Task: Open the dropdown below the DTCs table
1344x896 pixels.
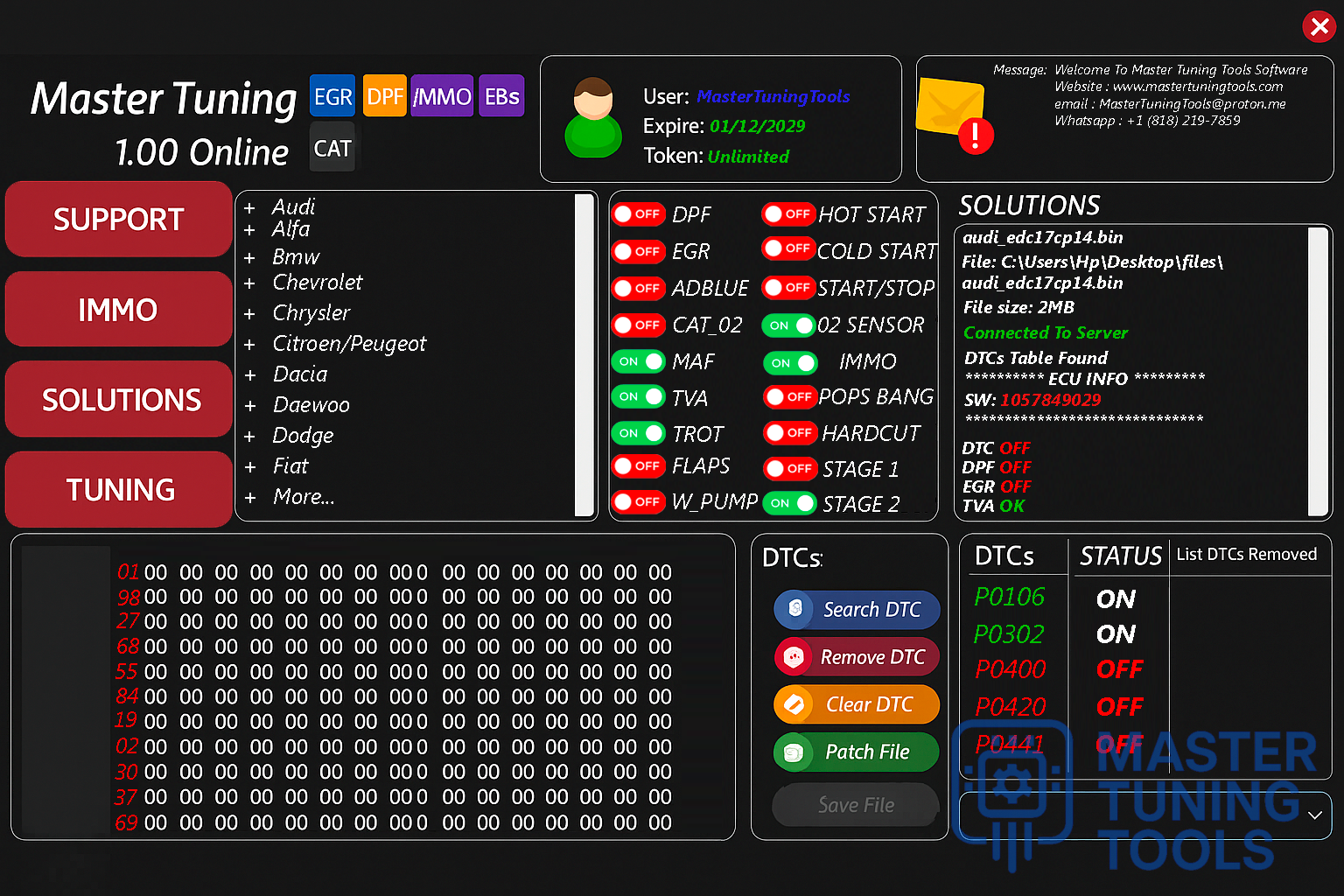Action: [1313, 815]
